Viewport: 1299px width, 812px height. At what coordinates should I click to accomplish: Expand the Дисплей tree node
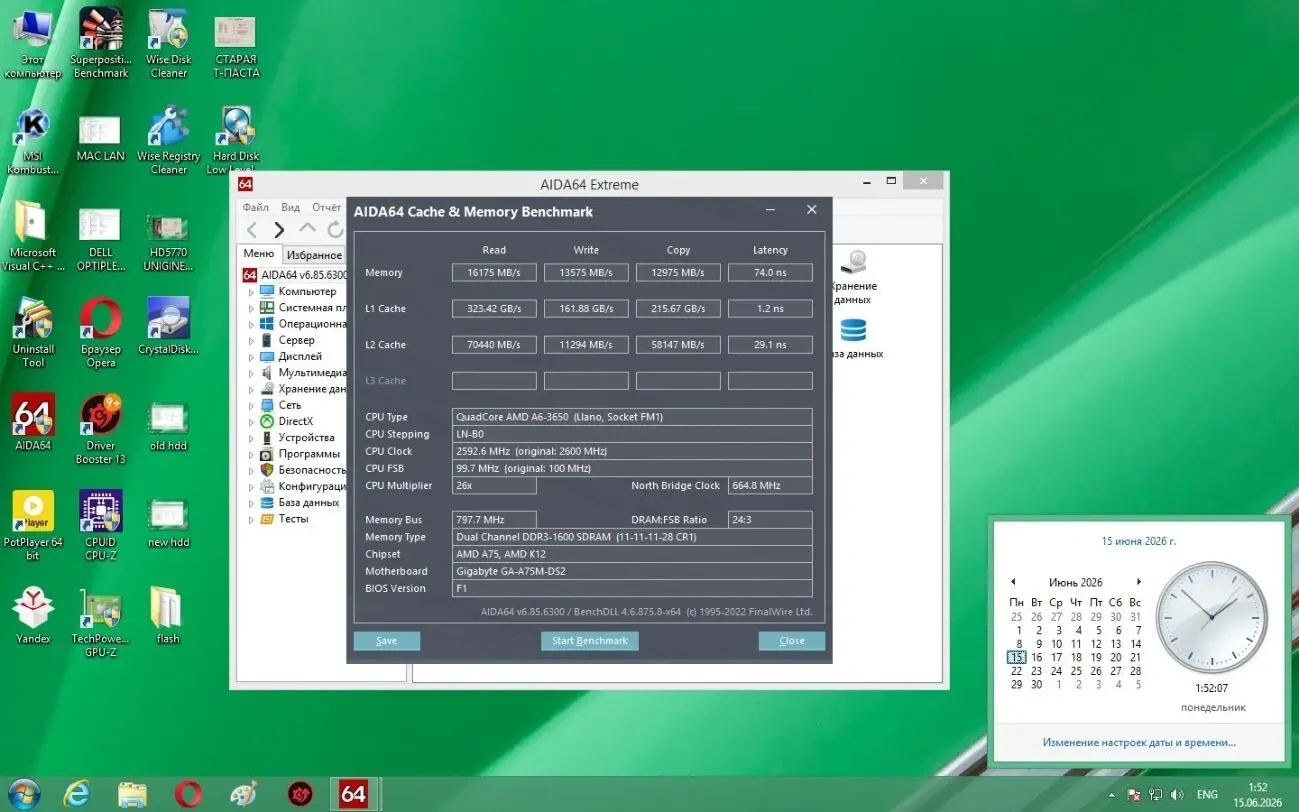click(x=251, y=357)
